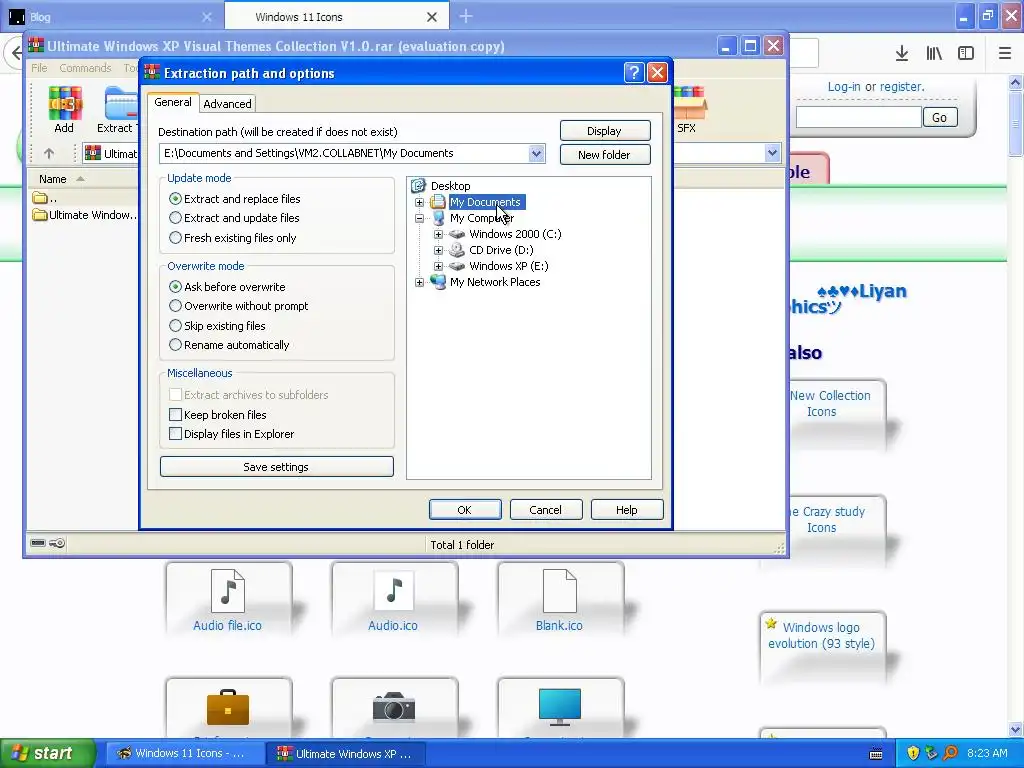Image resolution: width=1024 pixels, height=768 pixels.
Task: Click the magnifier tray icon
Action: (x=951, y=753)
